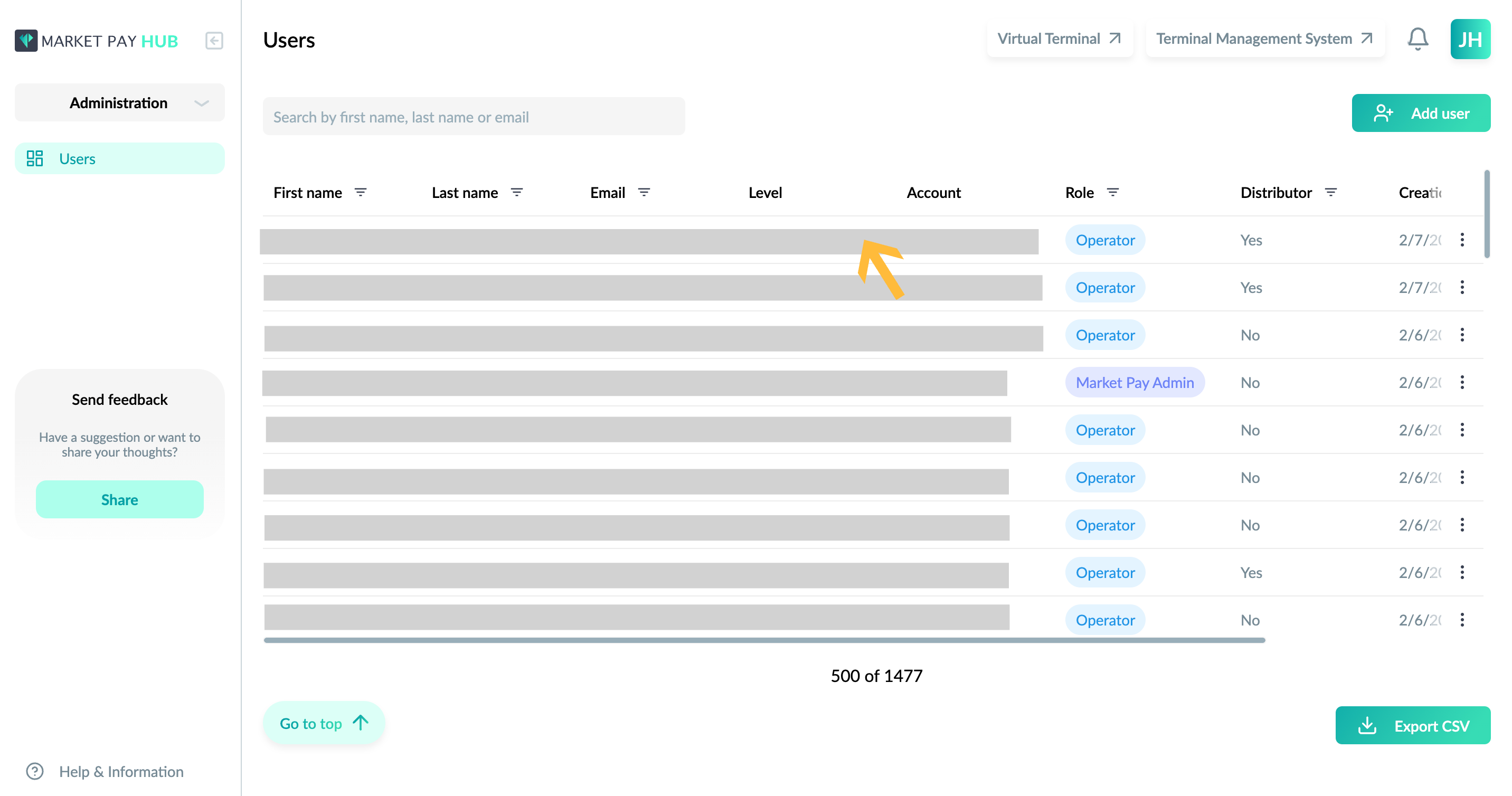Click the horizontal table scrollbar
Image resolution: width=1512 pixels, height=796 pixels.
click(x=764, y=640)
